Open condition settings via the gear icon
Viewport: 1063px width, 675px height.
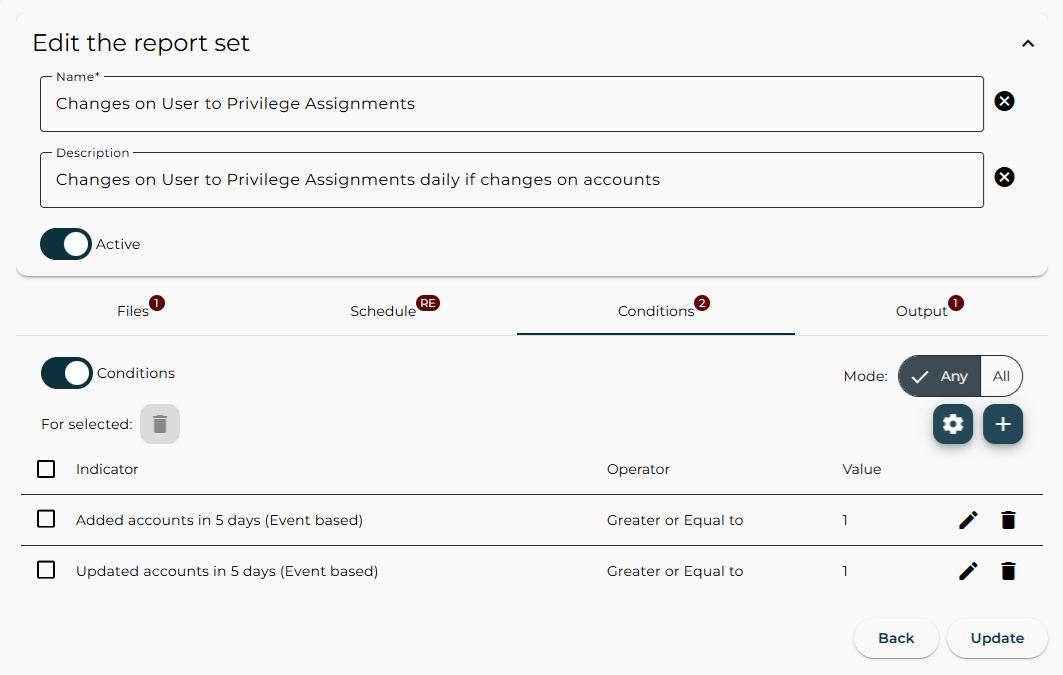click(x=952, y=424)
